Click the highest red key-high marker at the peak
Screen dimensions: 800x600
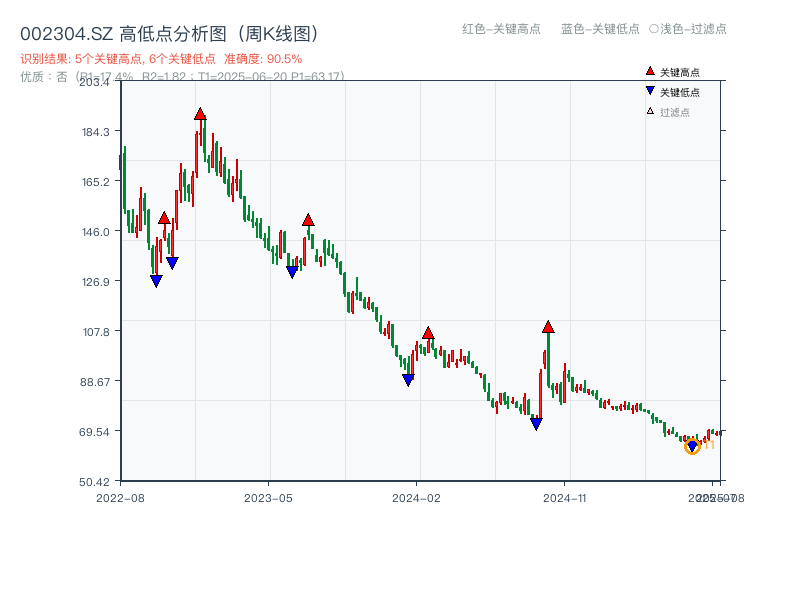(199, 113)
